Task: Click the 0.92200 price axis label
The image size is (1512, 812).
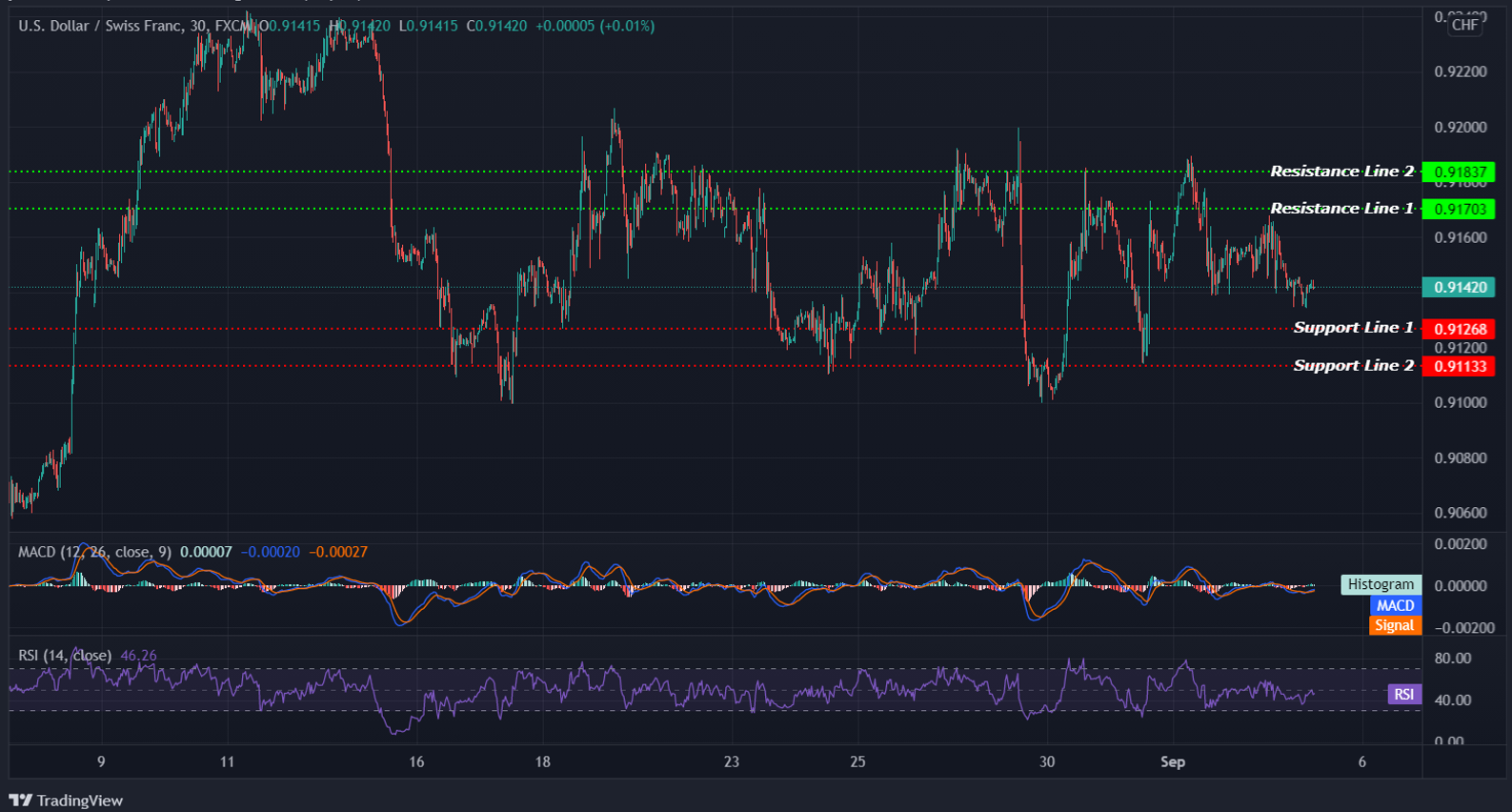Action: tap(1461, 72)
